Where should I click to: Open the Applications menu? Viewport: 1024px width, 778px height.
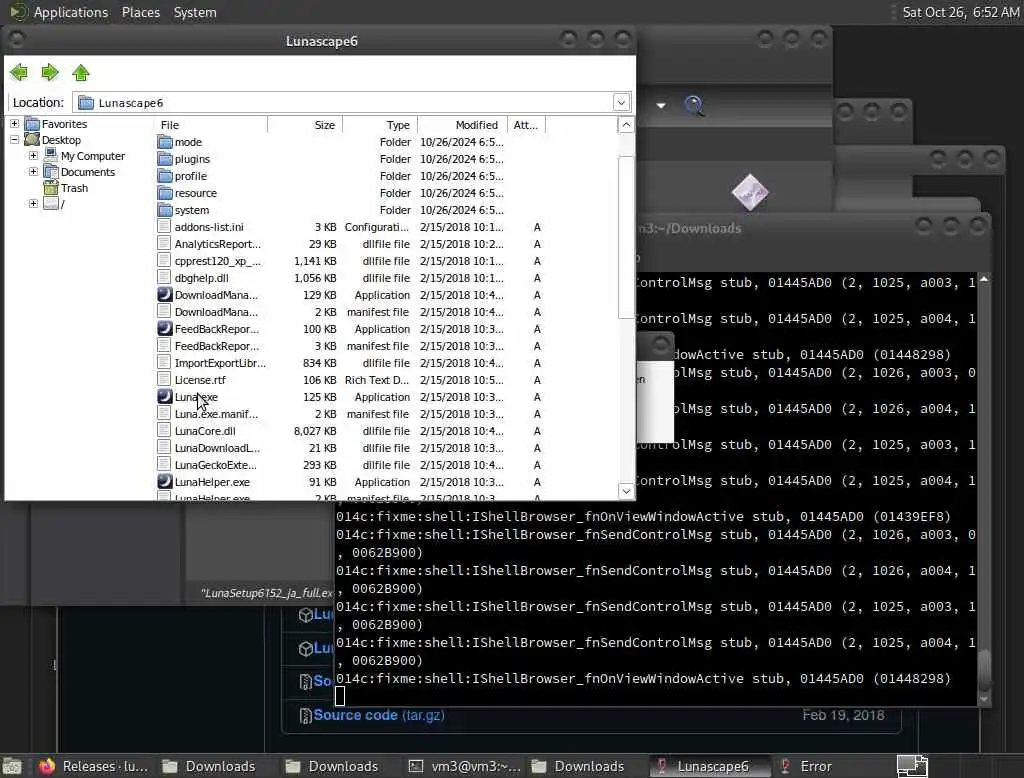[x=71, y=12]
